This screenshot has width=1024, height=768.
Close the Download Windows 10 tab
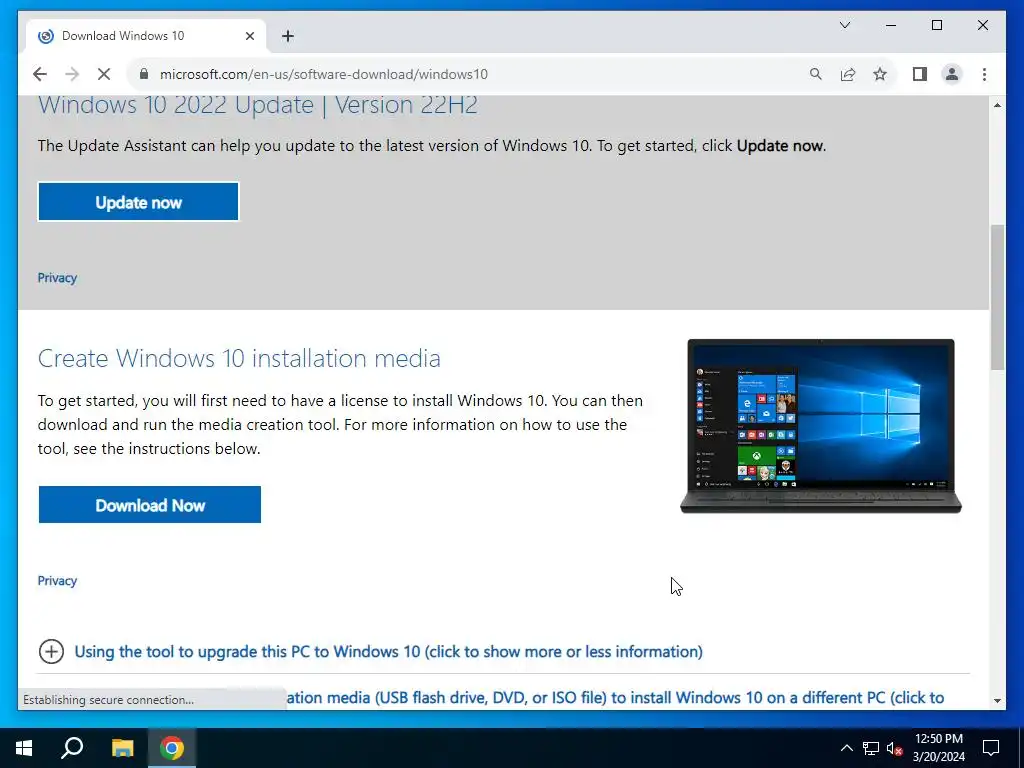click(x=249, y=36)
